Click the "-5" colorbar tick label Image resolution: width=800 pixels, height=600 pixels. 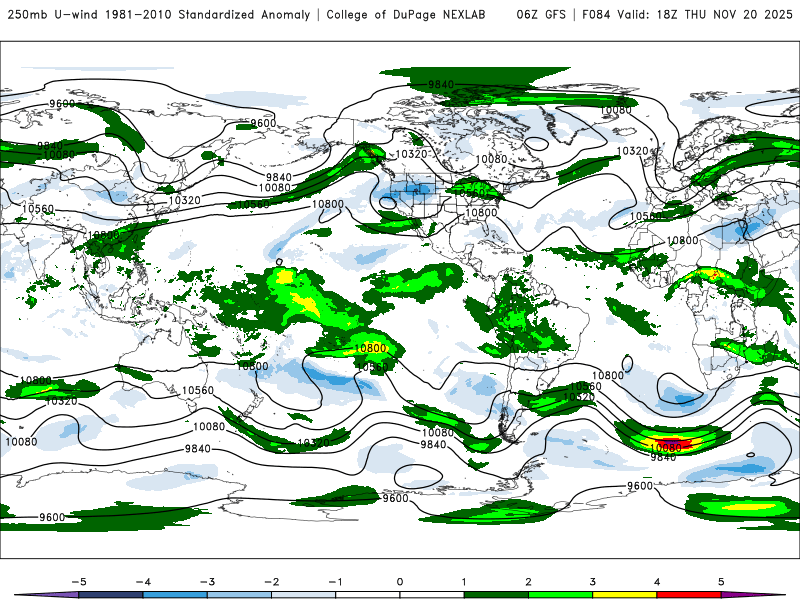tap(79, 582)
